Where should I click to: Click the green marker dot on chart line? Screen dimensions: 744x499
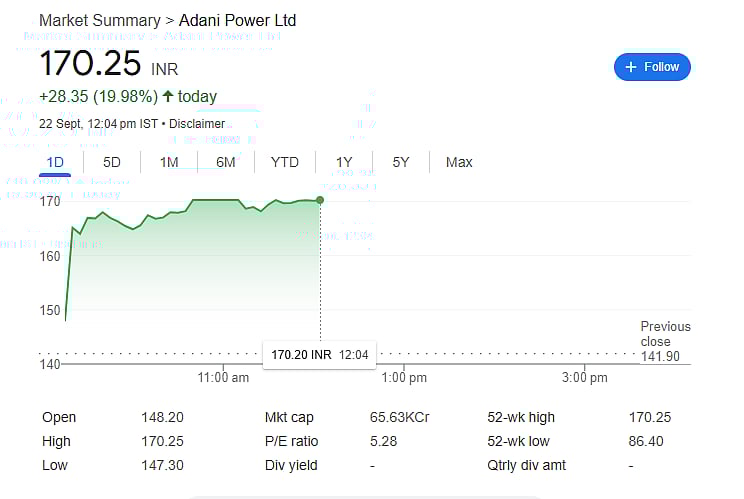(x=320, y=200)
